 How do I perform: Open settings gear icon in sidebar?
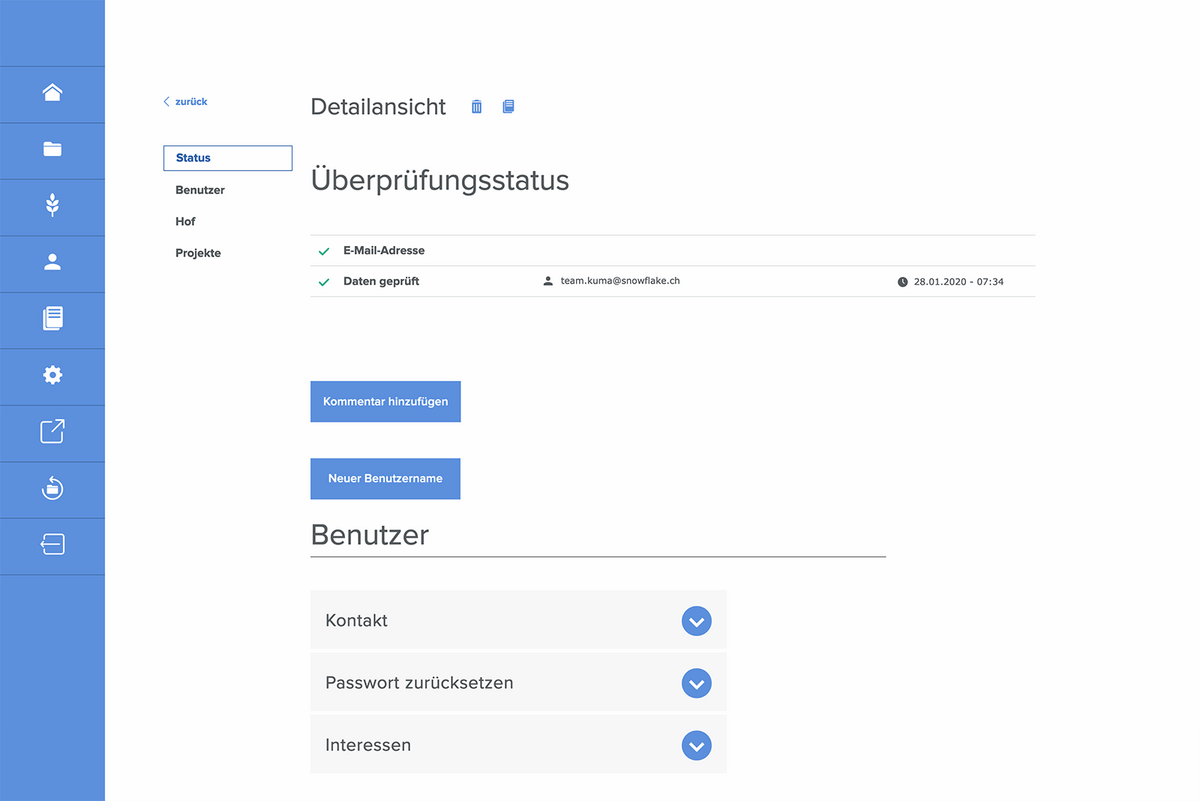pyautogui.click(x=52, y=375)
